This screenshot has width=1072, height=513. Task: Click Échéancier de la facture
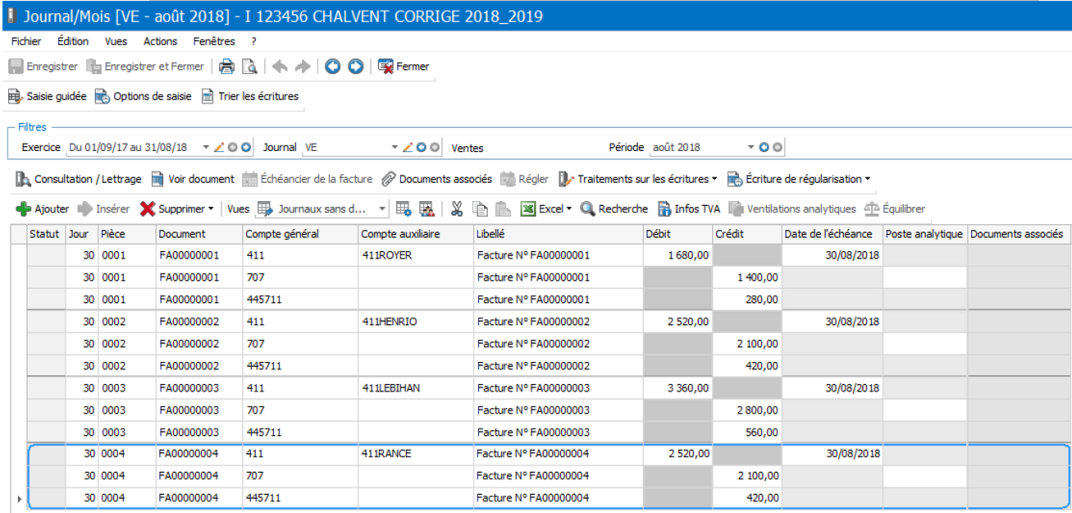click(x=308, y=179)
